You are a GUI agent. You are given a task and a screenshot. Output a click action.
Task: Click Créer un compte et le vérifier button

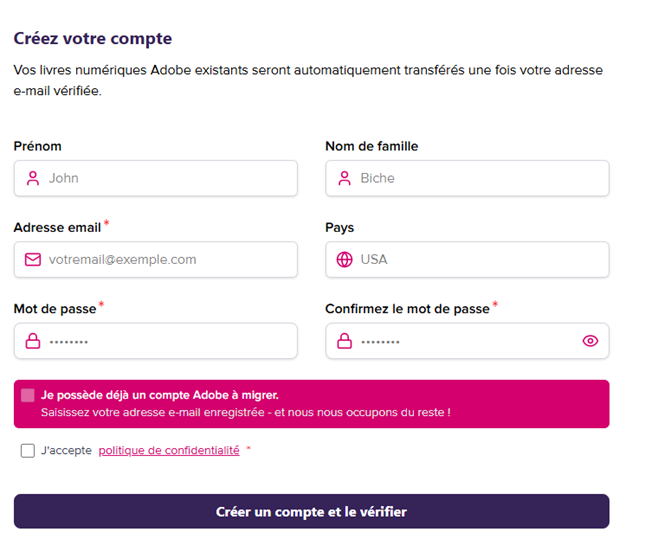pyautogui.click(x=311, y=511)
